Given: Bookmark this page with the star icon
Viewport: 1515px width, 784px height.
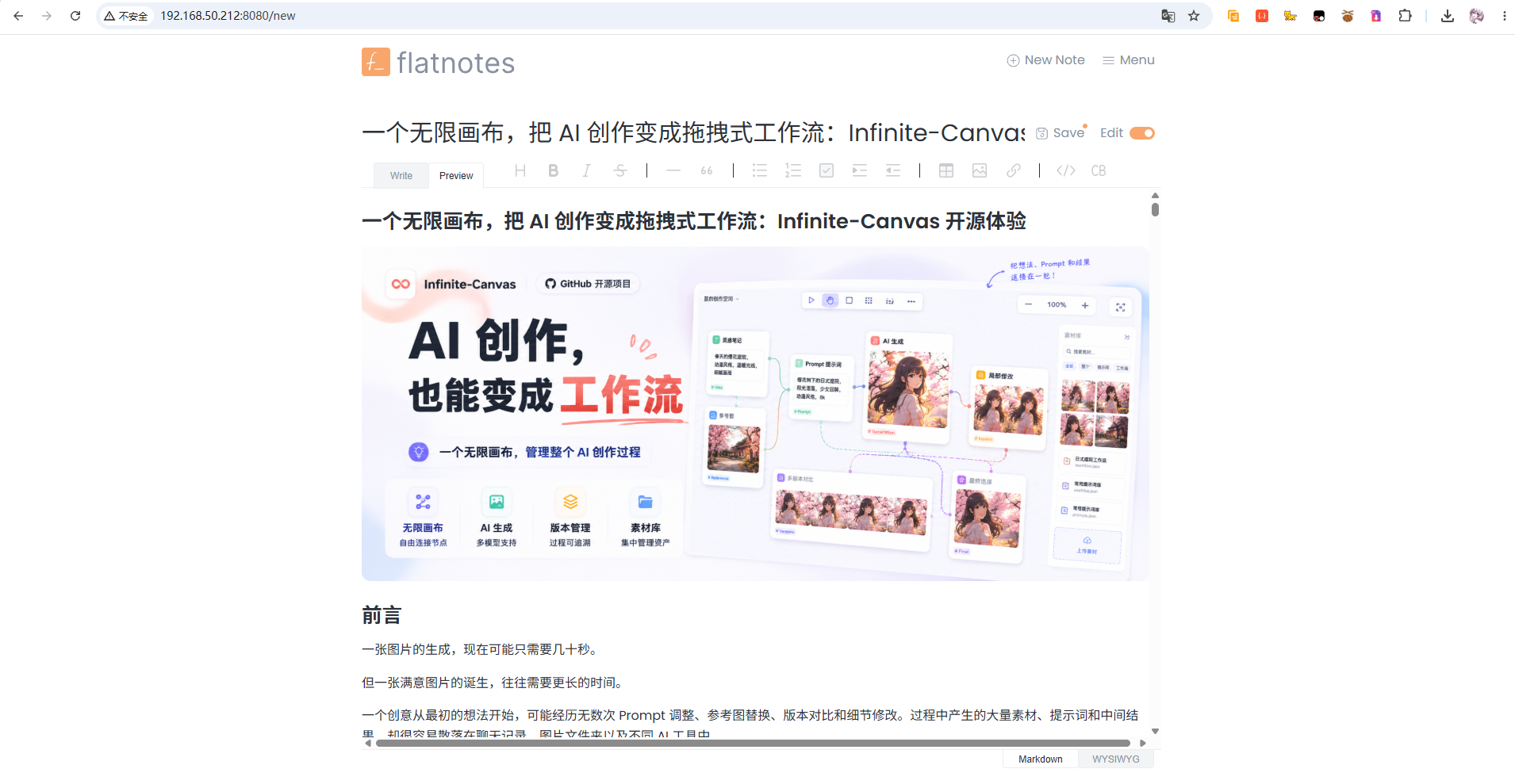Looking at the screenshot, I should 1194,16.
